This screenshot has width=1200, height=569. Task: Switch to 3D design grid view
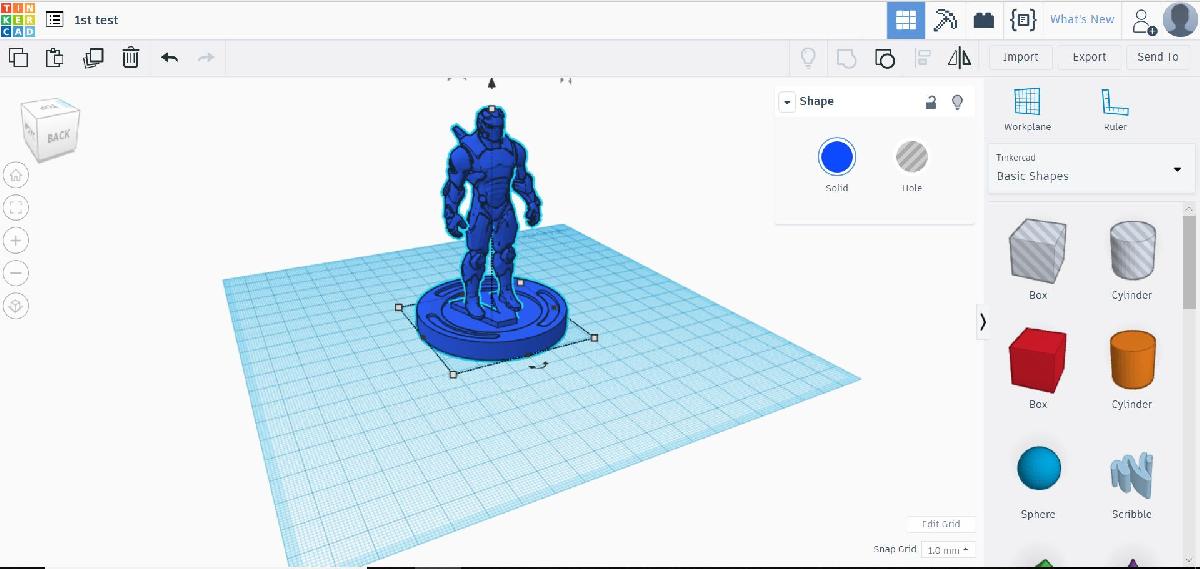[x=906, y=20]
